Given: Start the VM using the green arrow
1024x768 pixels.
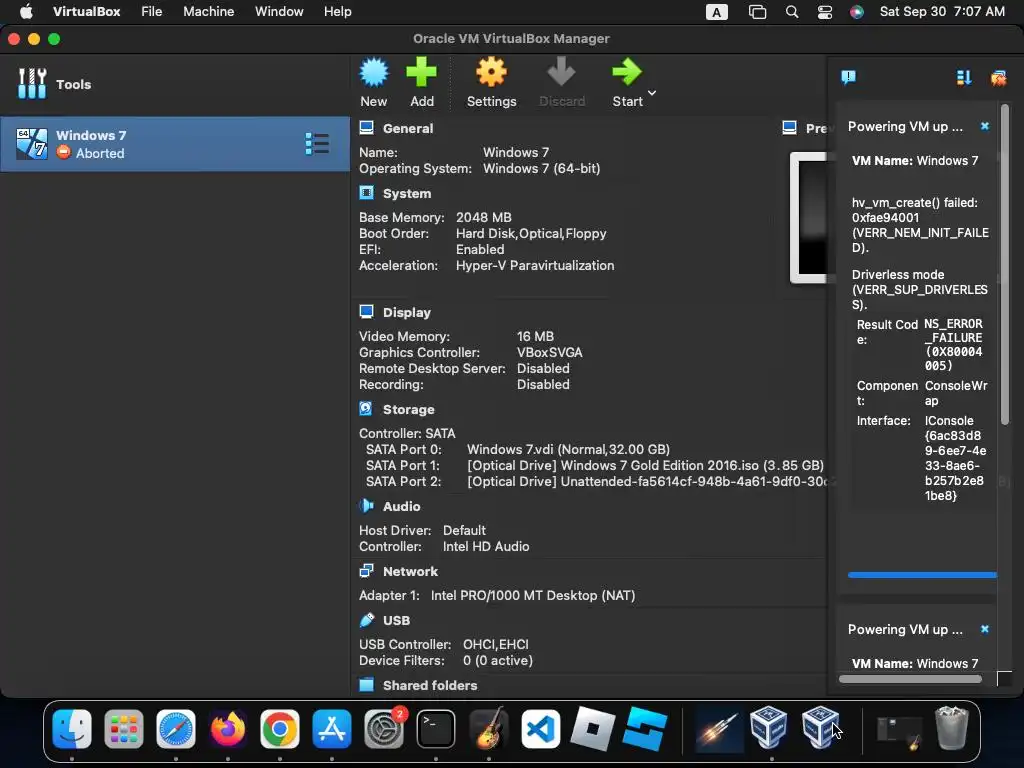Looking at the screenshot, I should (x=627, y=72).
